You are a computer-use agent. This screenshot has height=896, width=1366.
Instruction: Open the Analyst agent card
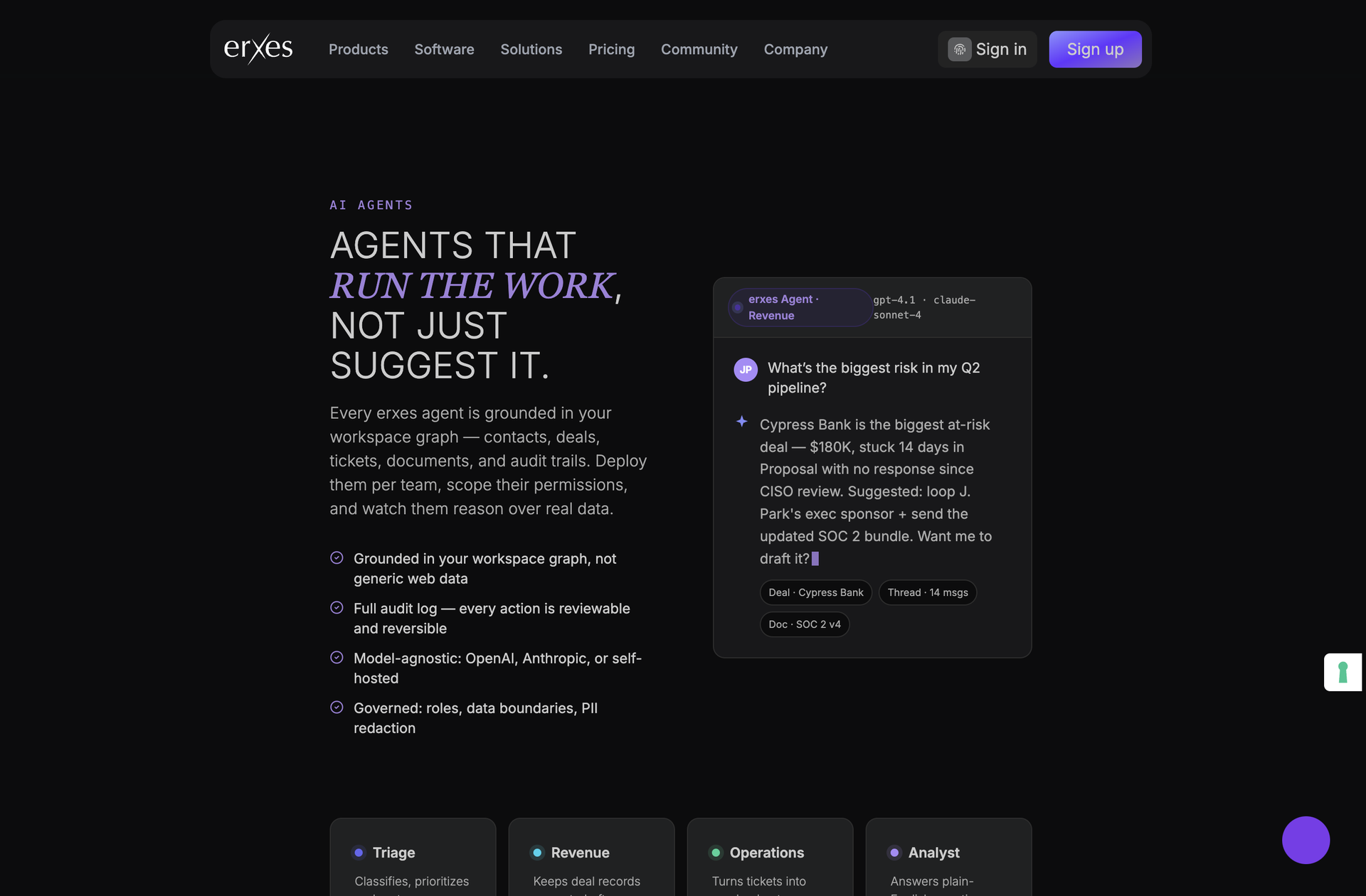[x=948, y=857]
